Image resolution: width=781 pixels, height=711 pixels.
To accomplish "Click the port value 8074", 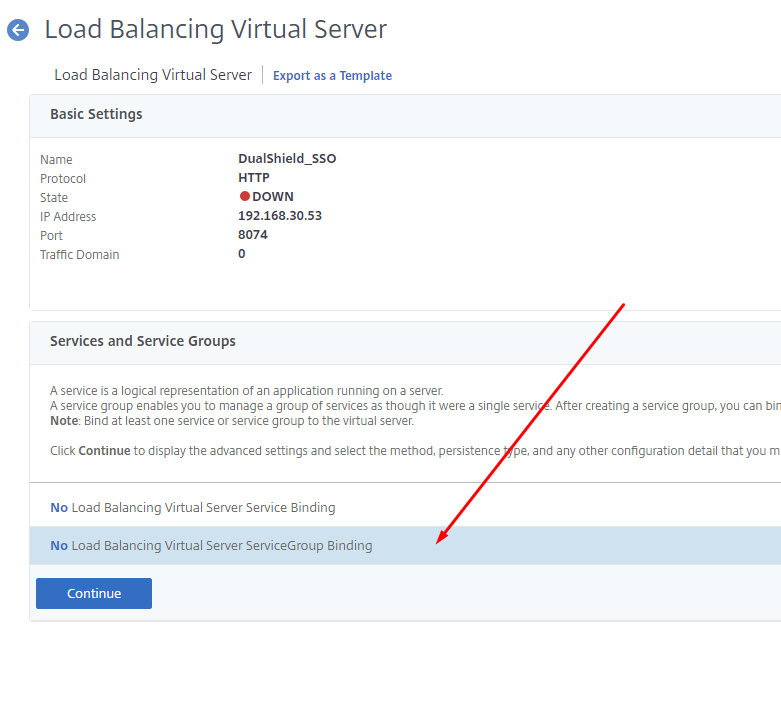I will (x=253, y=235).
